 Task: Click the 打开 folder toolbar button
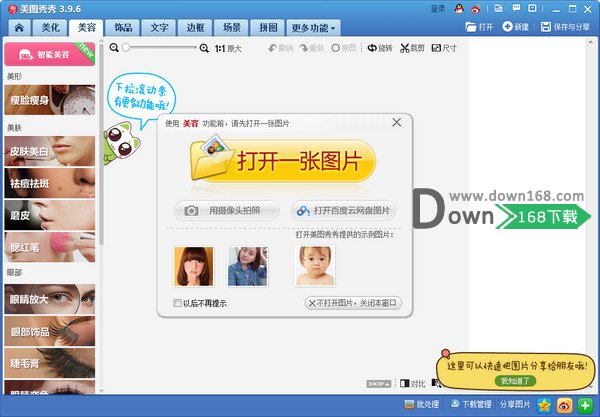click(x=479, y=27)
